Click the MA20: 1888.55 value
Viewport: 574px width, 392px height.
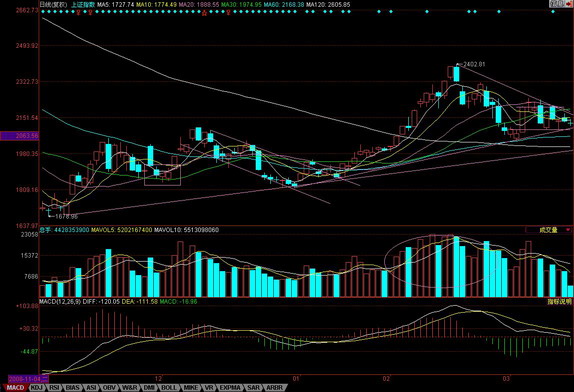pyautogui.click(x=199, y=5)
